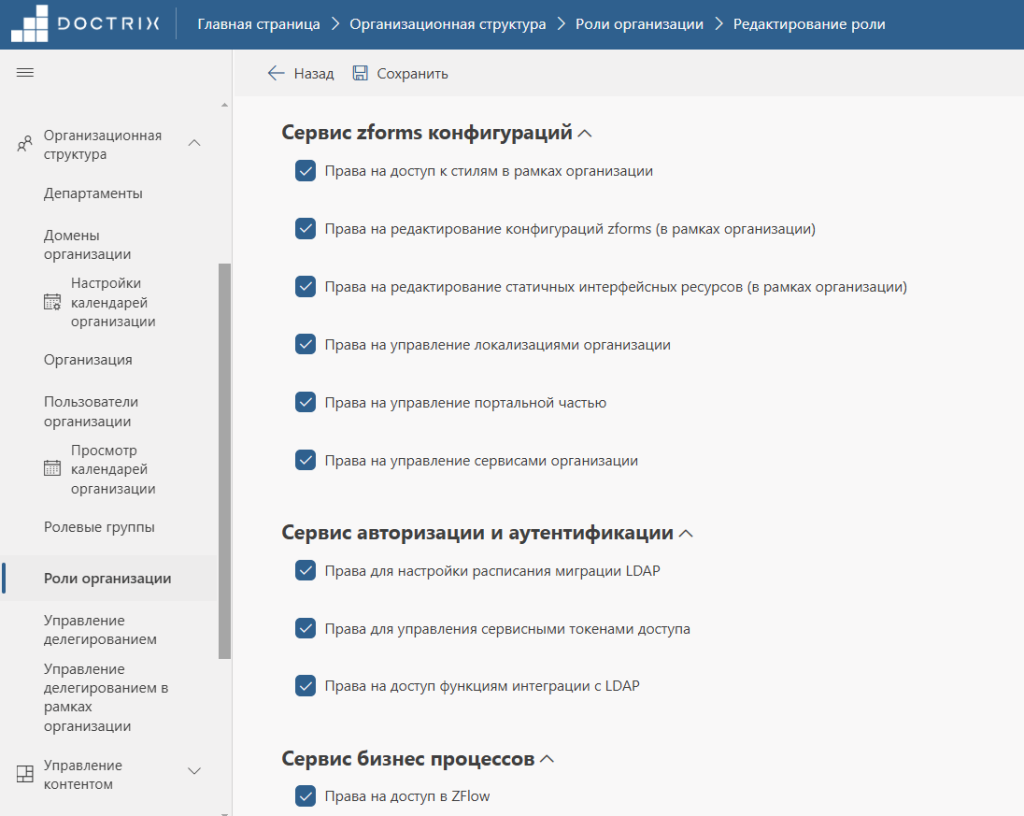Image resolution: width=1024 pixels, height=816 pixels.
Task: Click the calendar view icon
Action: [x=52, y=468]
